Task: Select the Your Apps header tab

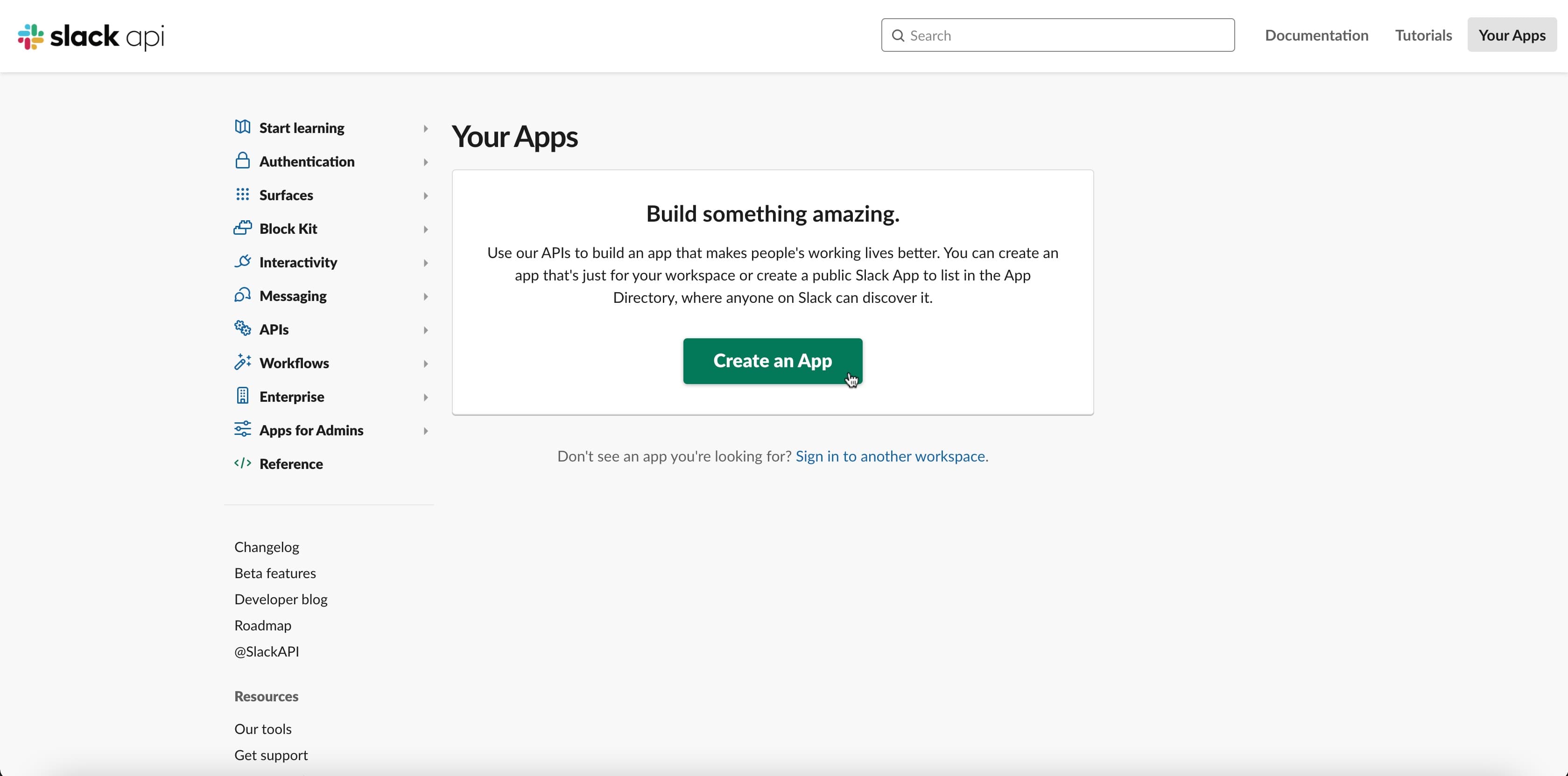Action: (x=1512, y=35)
